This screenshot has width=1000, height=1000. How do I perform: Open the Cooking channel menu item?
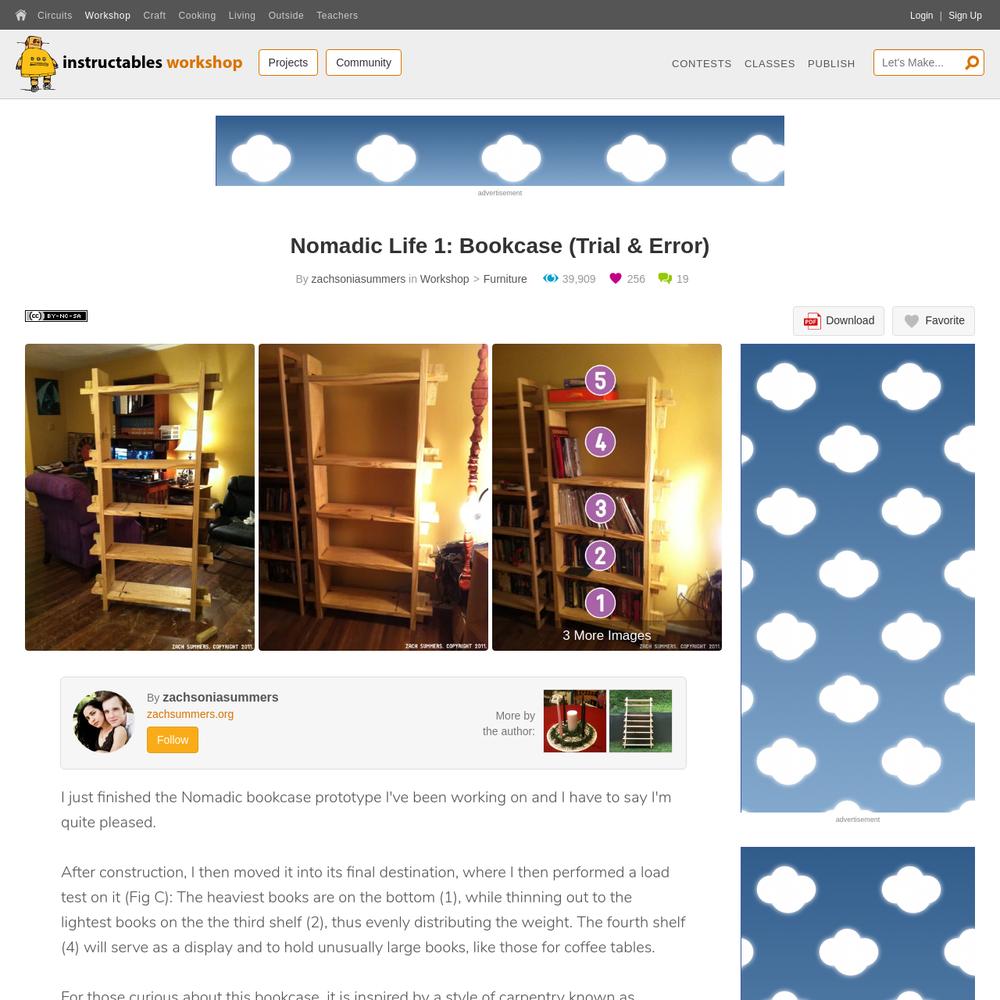tap(196, 15)
